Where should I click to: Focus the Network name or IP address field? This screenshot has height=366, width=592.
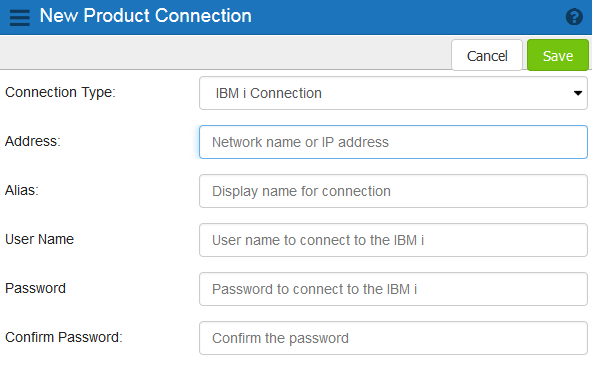(x=393, y=142)
